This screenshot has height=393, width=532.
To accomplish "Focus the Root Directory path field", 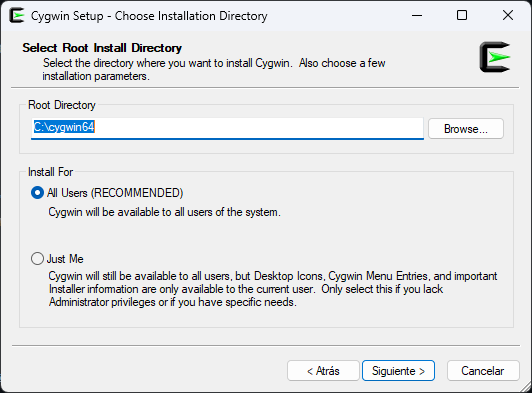I will 227,128.
